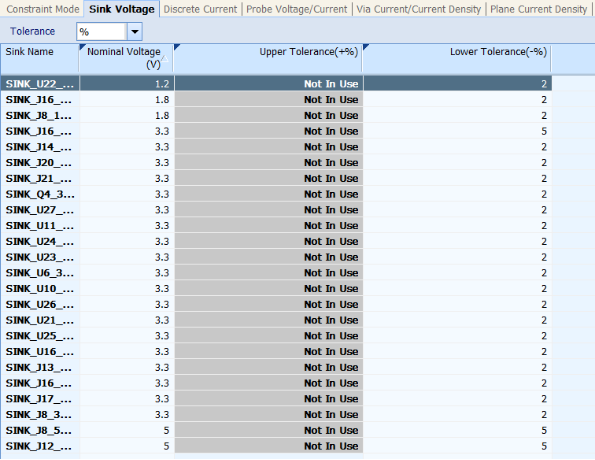Screen dimensions: 595x460
Task: Click Not In Use cell for SINK_J20
Action: (x=269, y=162)
